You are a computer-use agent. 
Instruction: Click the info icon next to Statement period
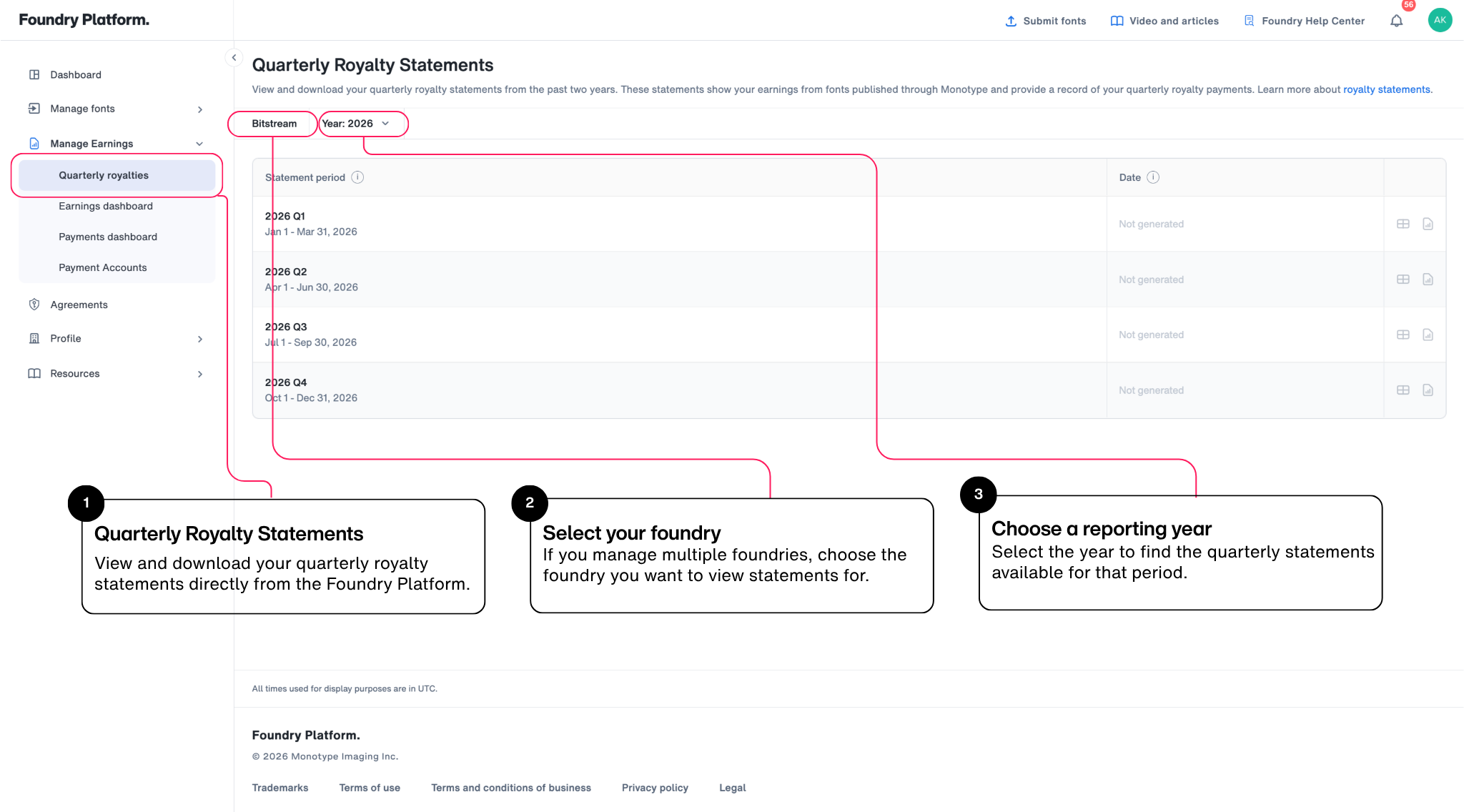pos(357,177)
